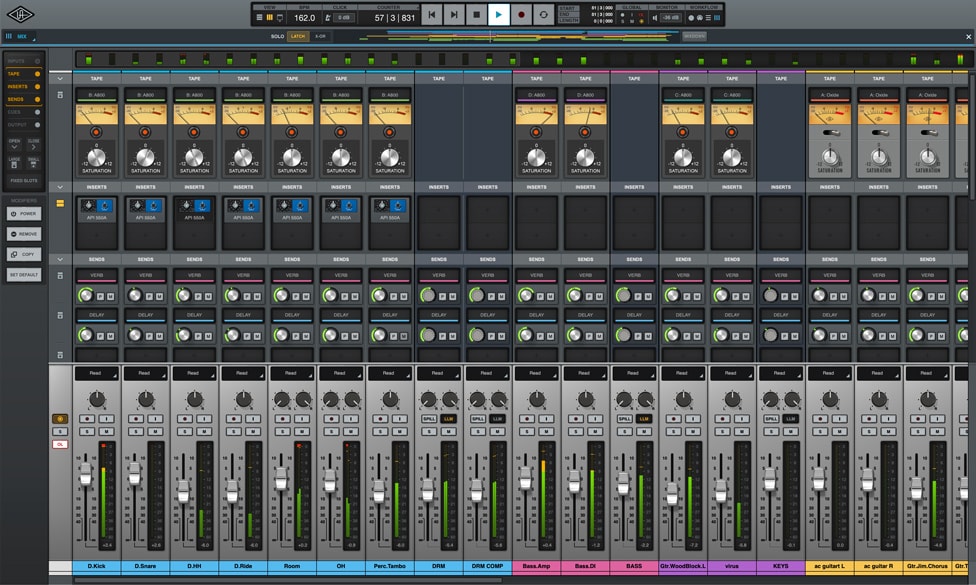This screenshot has width=976, height=585.
Task: Select LARGE strip size icon
Action: tap(14, 163)
